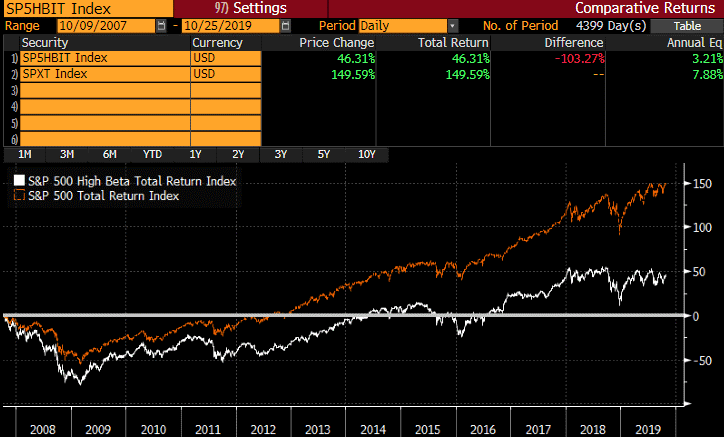The width and height of the screenshot is (724, 437).
Task: Click the Difference column header
Action: (574, 42)
